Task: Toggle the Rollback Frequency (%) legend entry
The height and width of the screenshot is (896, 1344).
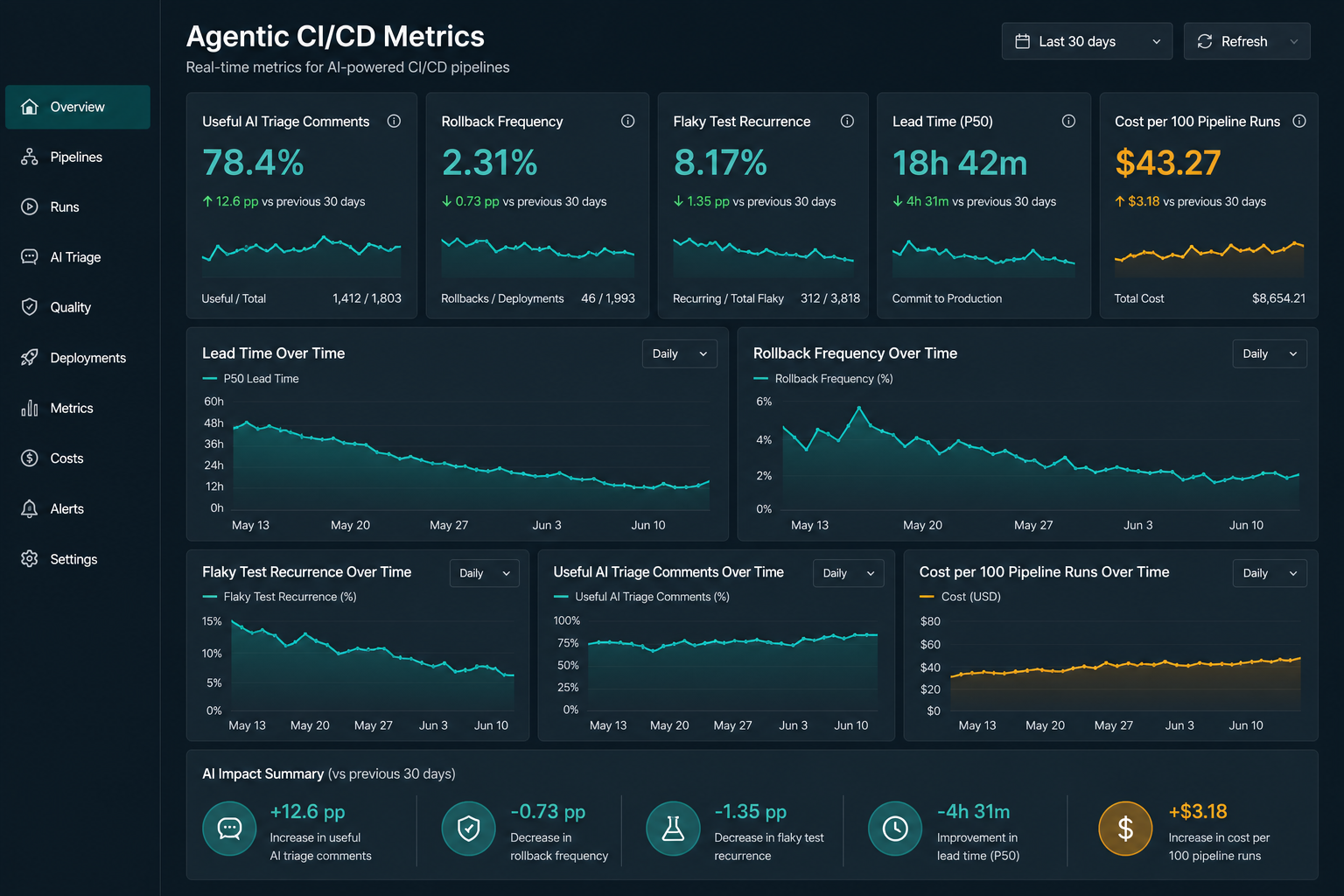Action: click(823, 379)
